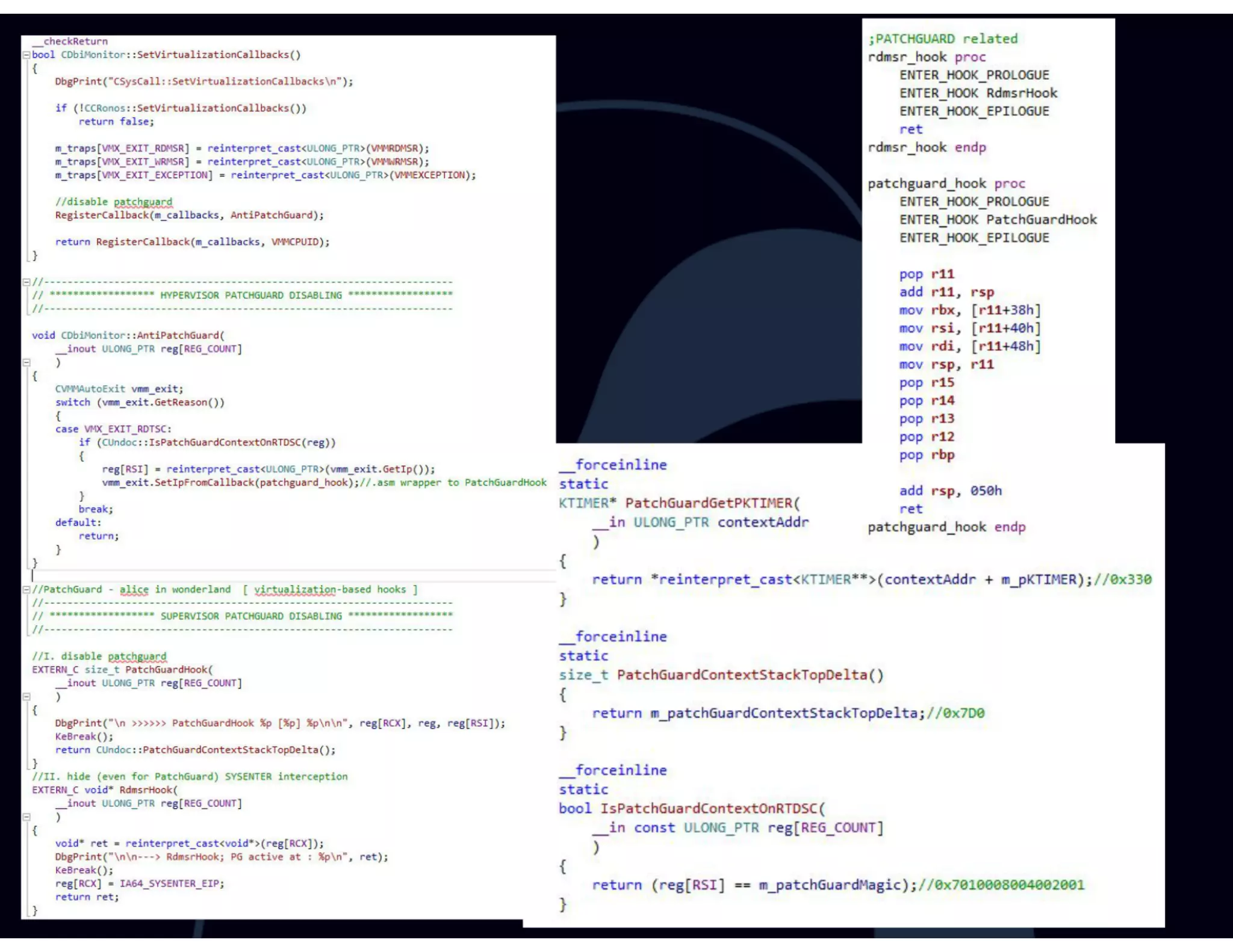1233x952 pixels.
Task: Collapse the PatchGuardHook function body fold marker
Action: [26, 696]
